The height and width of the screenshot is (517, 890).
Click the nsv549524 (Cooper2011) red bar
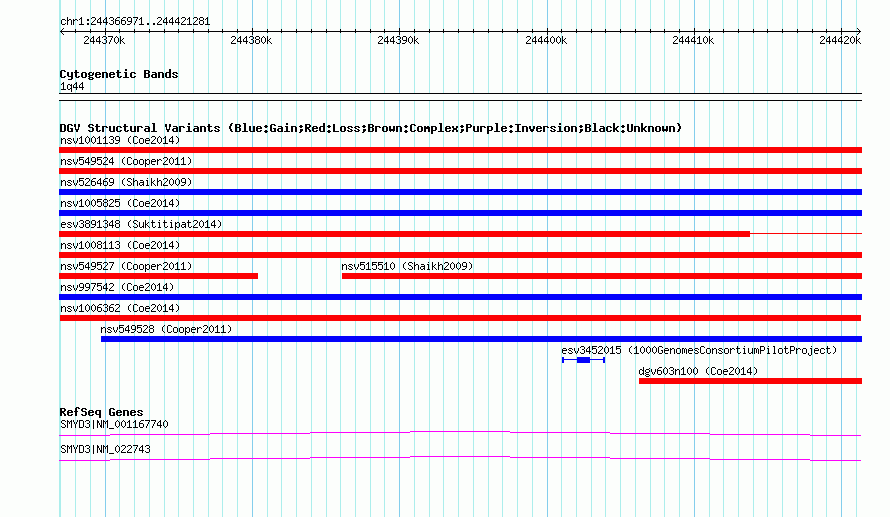point(460,171)
